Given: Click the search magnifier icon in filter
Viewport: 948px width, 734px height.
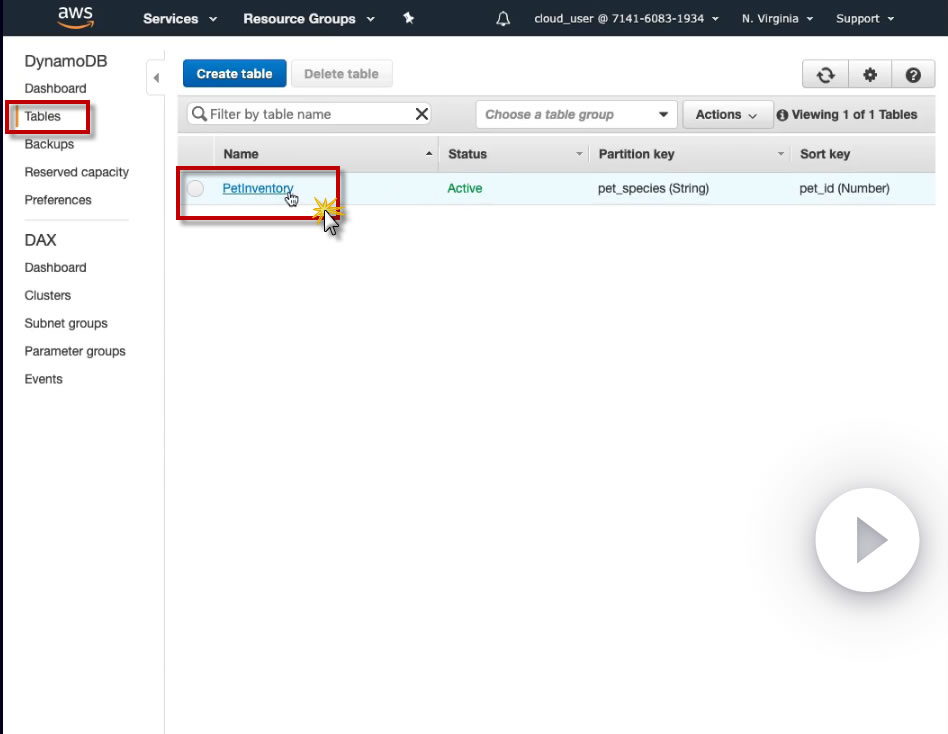Looking at the screenshot, I should click(199, 114).
